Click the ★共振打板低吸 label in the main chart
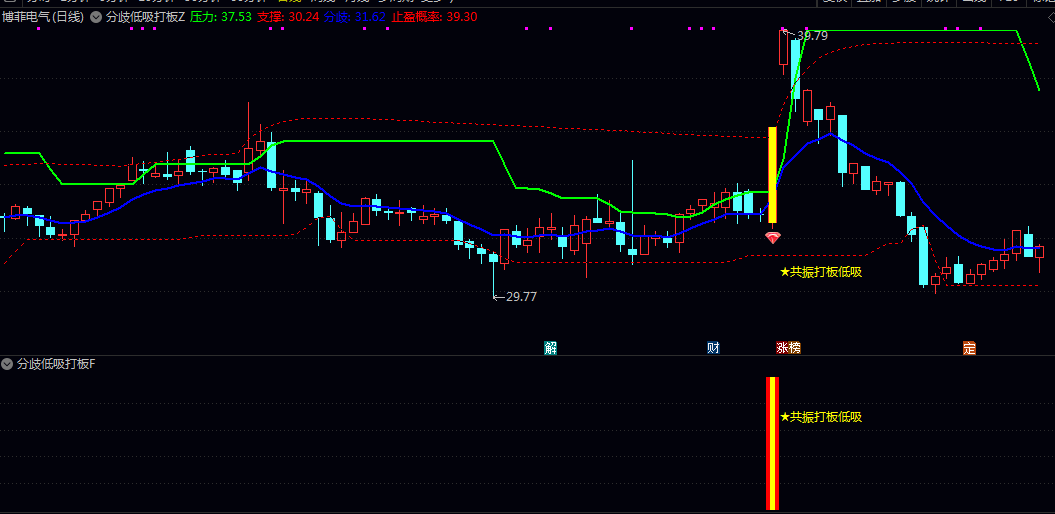 click(821, 272)
